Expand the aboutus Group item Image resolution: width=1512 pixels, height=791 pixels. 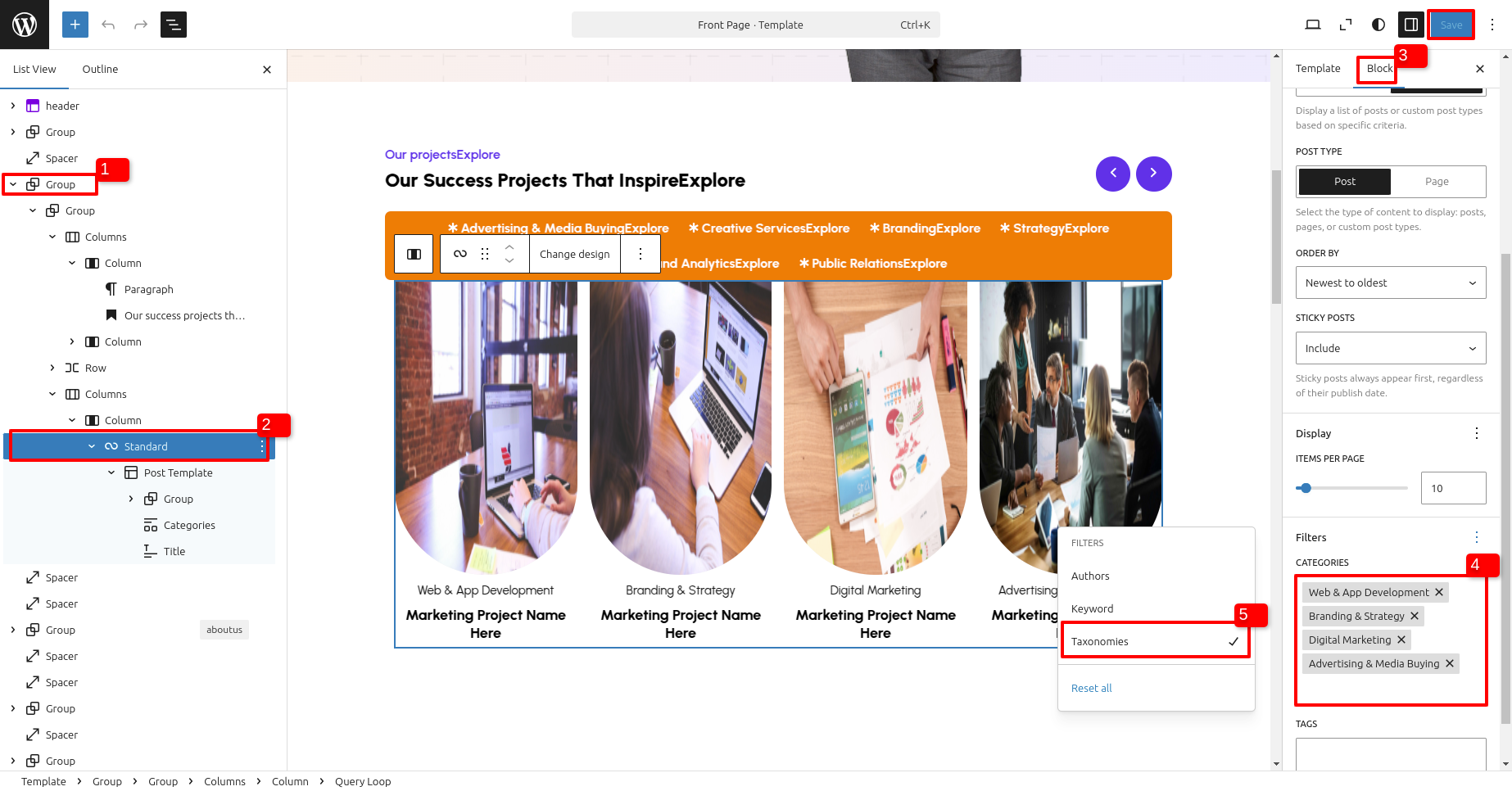(13, 630)
